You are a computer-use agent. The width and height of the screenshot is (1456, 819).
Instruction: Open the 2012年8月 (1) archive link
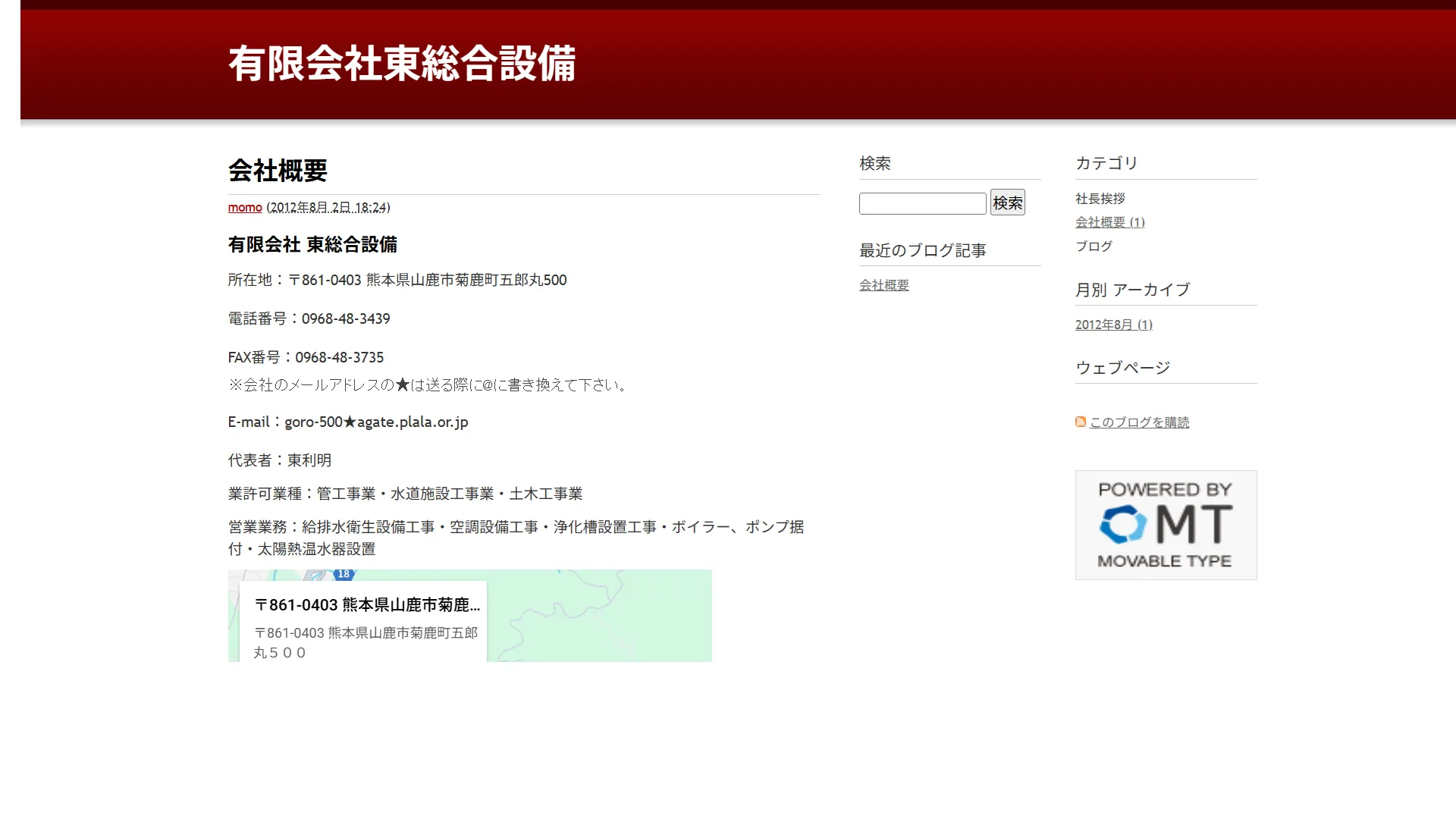point(1113,325)
